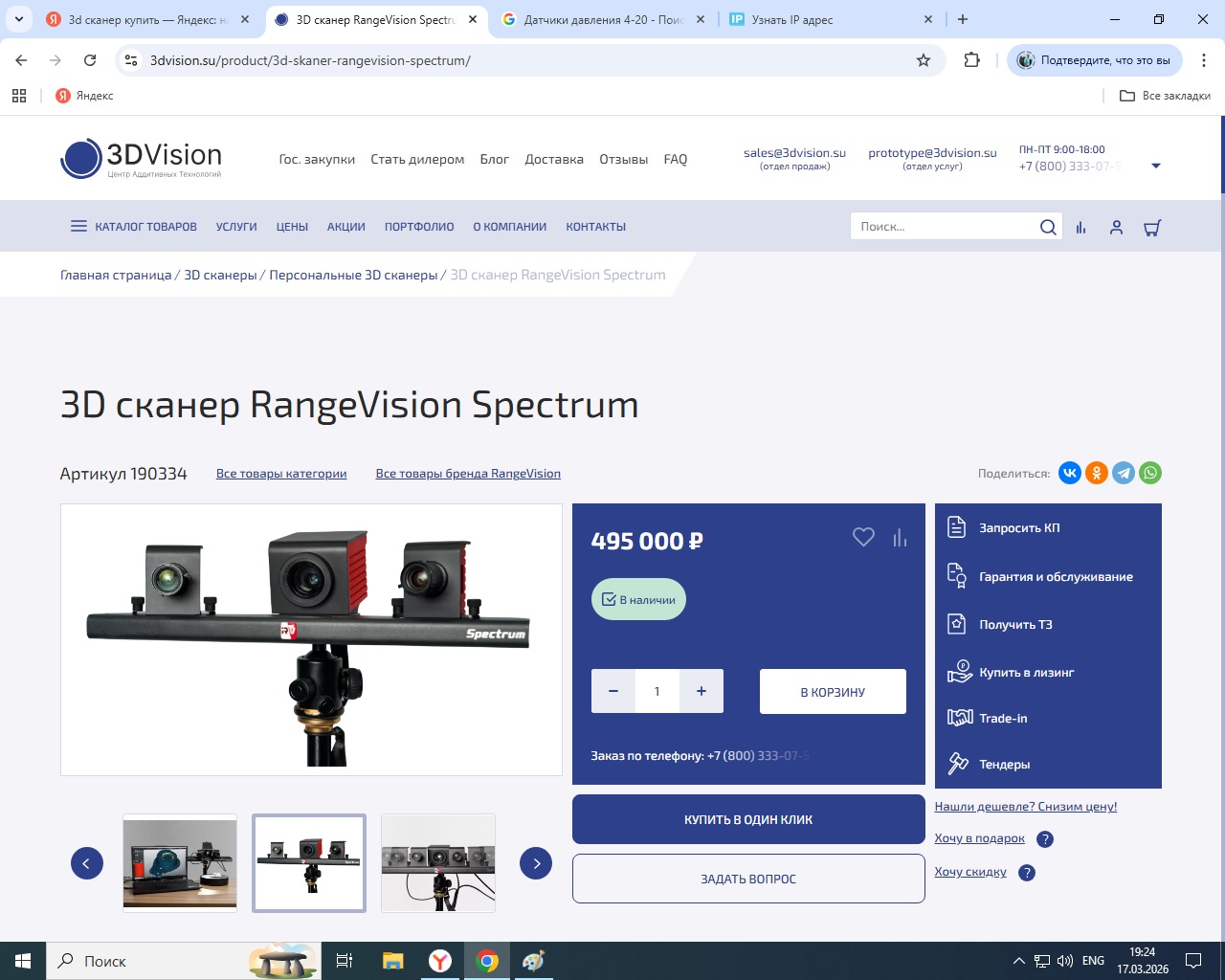
Task: Show next product image thumbnail
Action: (x=536, y=863)
